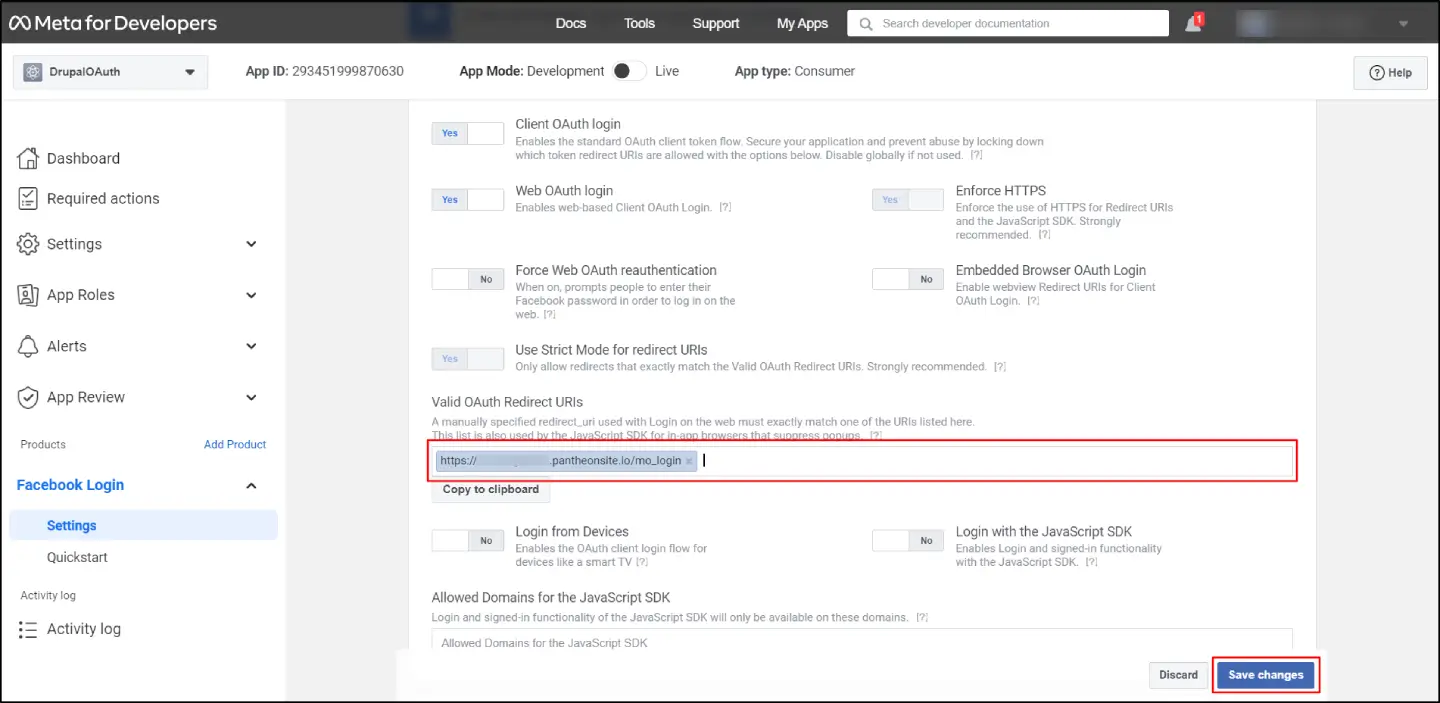Image resolution: width=1440 pixels, height=703 pixels.
Task: Open help tooltip for Allowed Domains description
Action: click(922, 618)
